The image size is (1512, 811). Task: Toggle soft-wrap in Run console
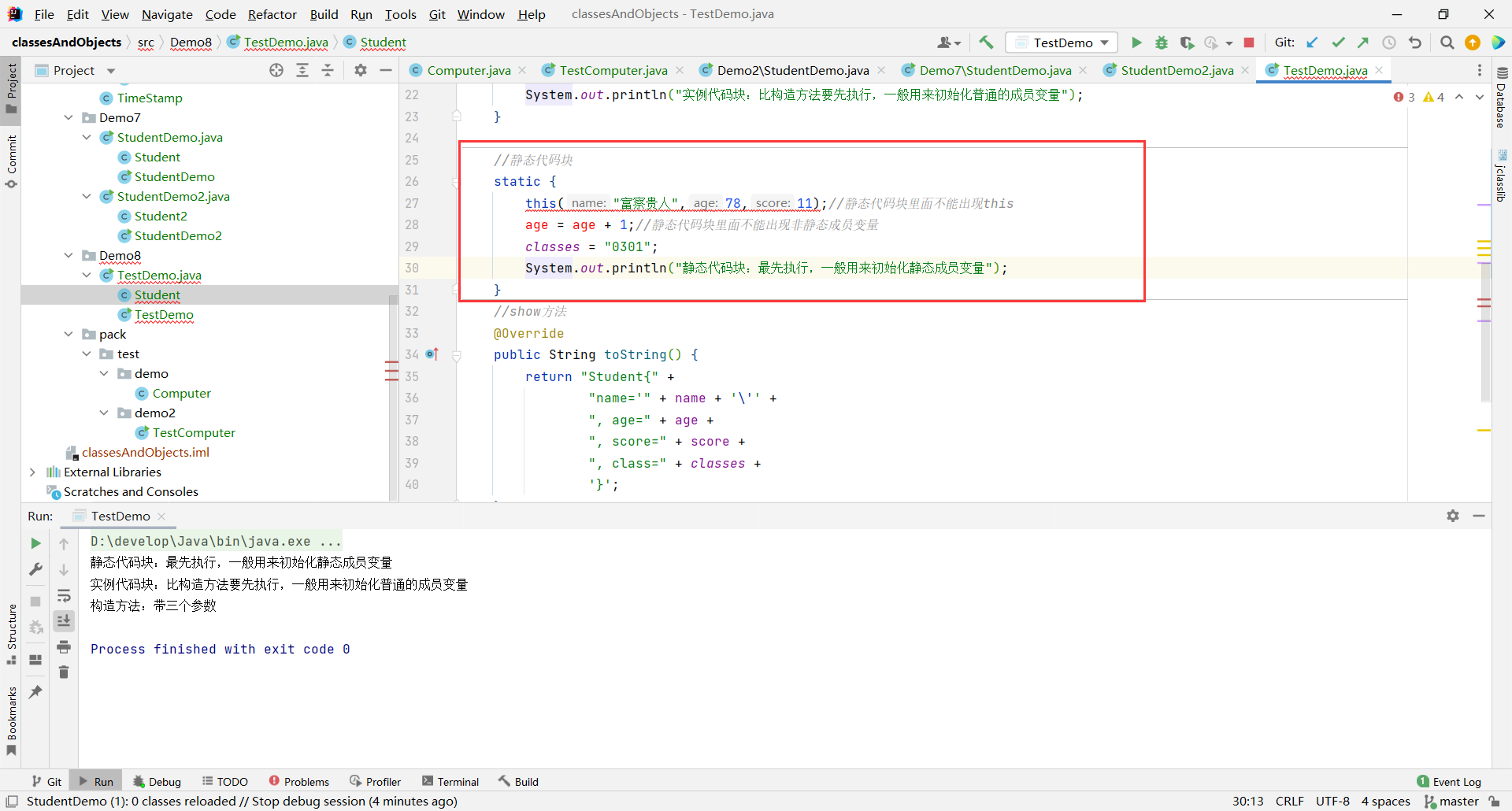(64, 595)
